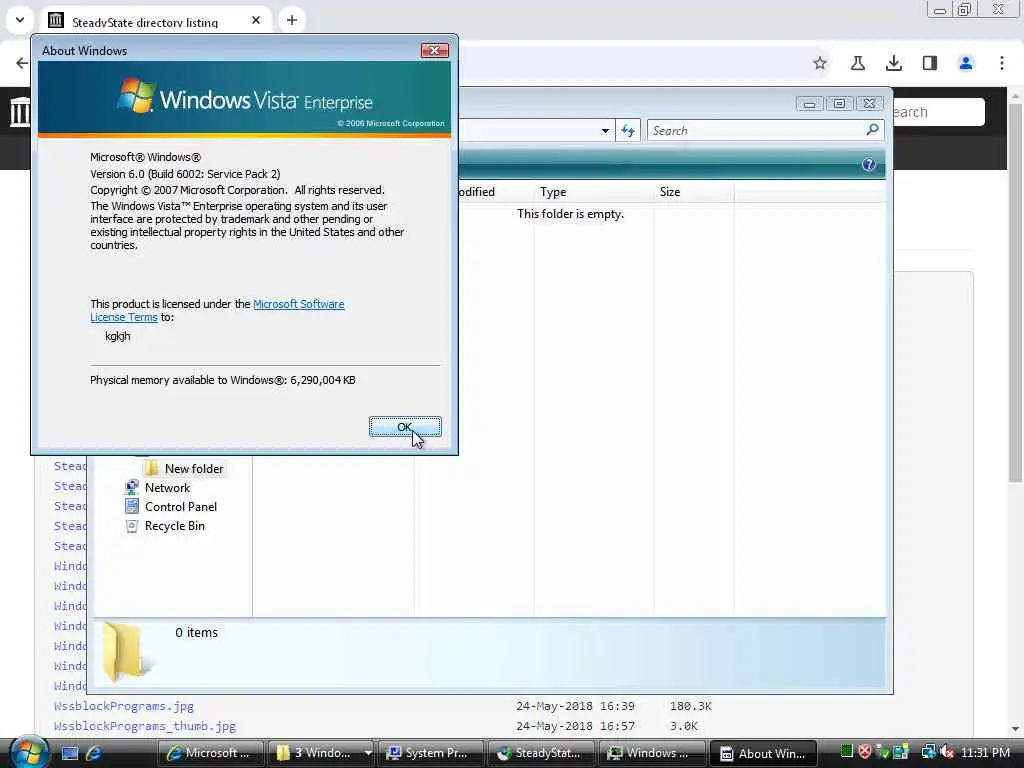Click the Recycle Bin icon in tree
The height and width of the screenshot is (768, 1024).
[x=132, y=526]
